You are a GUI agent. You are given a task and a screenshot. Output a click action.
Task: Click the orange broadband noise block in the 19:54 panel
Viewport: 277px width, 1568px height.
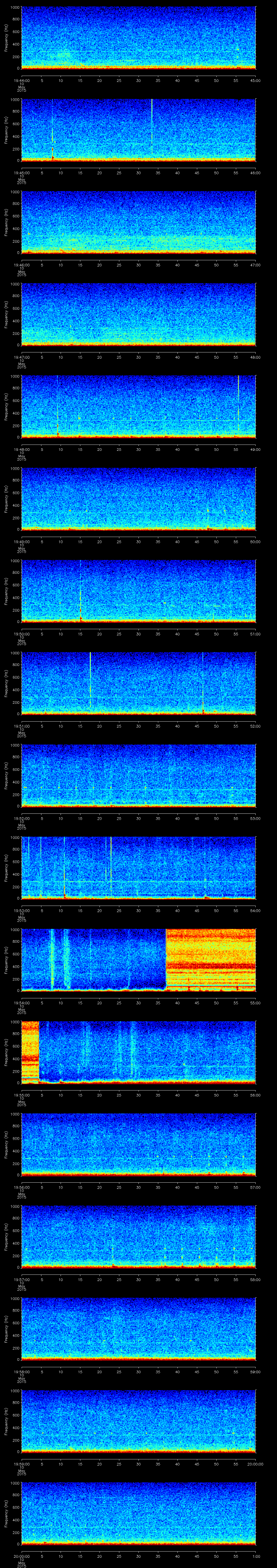pyautogui.click(x=211, y=960)
